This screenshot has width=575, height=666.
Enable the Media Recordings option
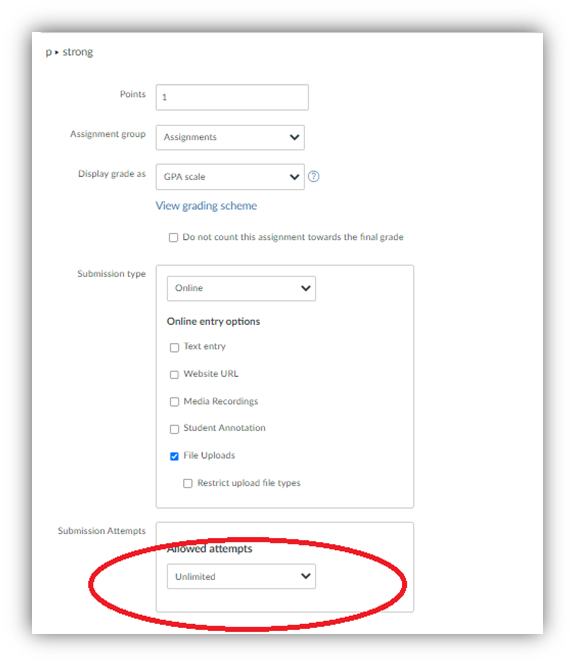point(174,402)
